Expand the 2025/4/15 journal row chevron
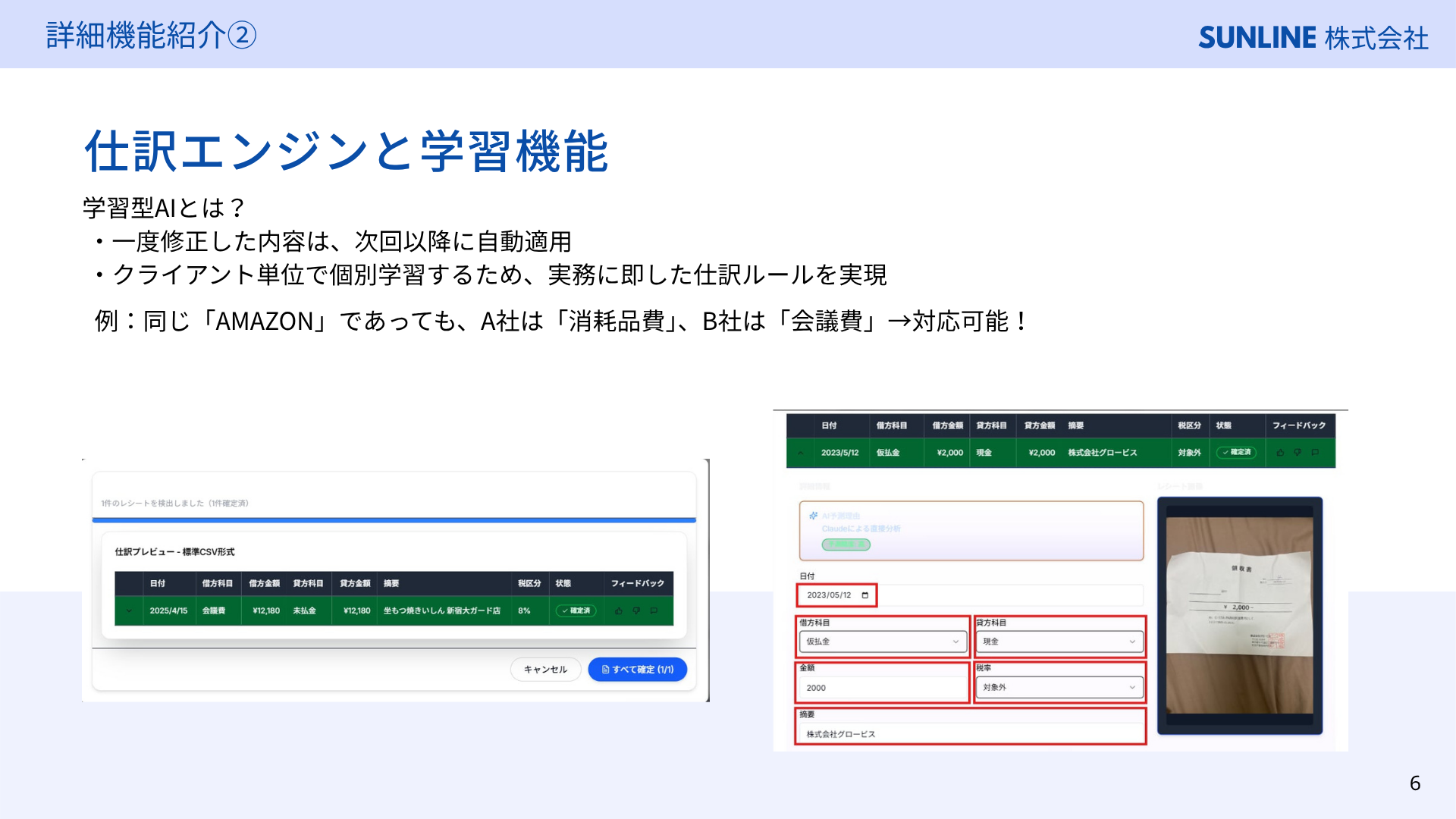This screenshot has width=1456, height=819. tap(129, 611)
